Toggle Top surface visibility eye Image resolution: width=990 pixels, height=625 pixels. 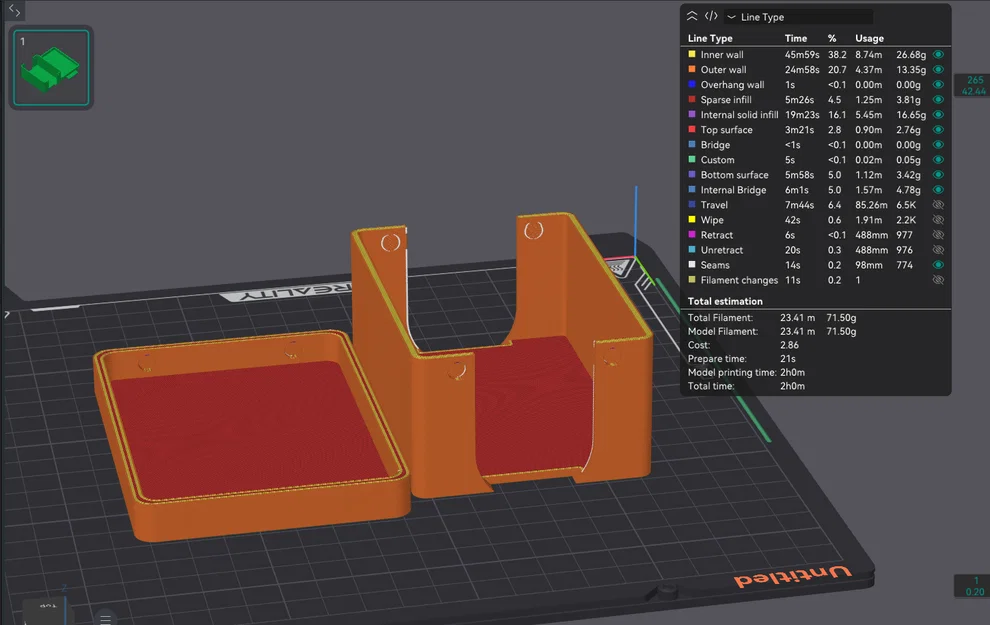938,129
